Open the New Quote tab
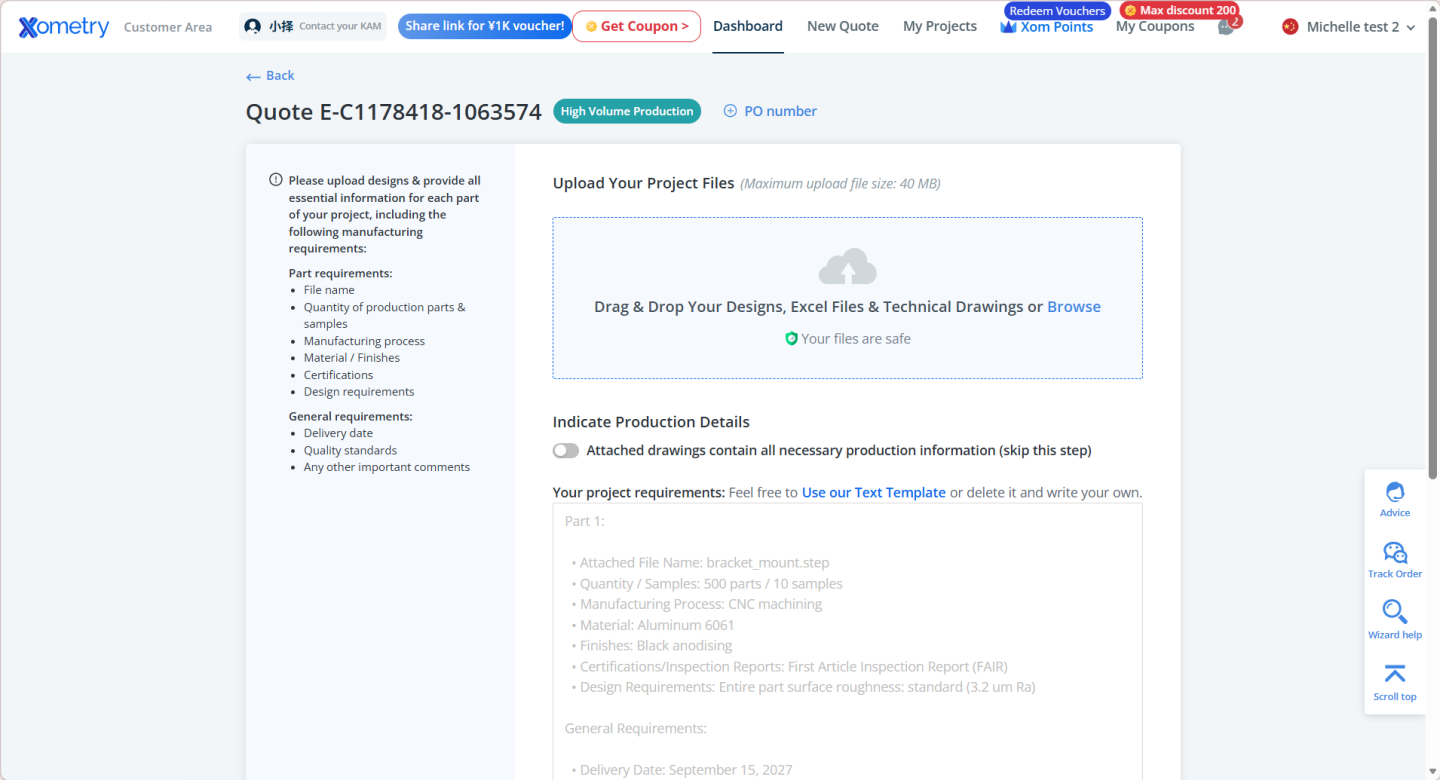Screen dimensions: 1440x780 click(x=842, y=27)
